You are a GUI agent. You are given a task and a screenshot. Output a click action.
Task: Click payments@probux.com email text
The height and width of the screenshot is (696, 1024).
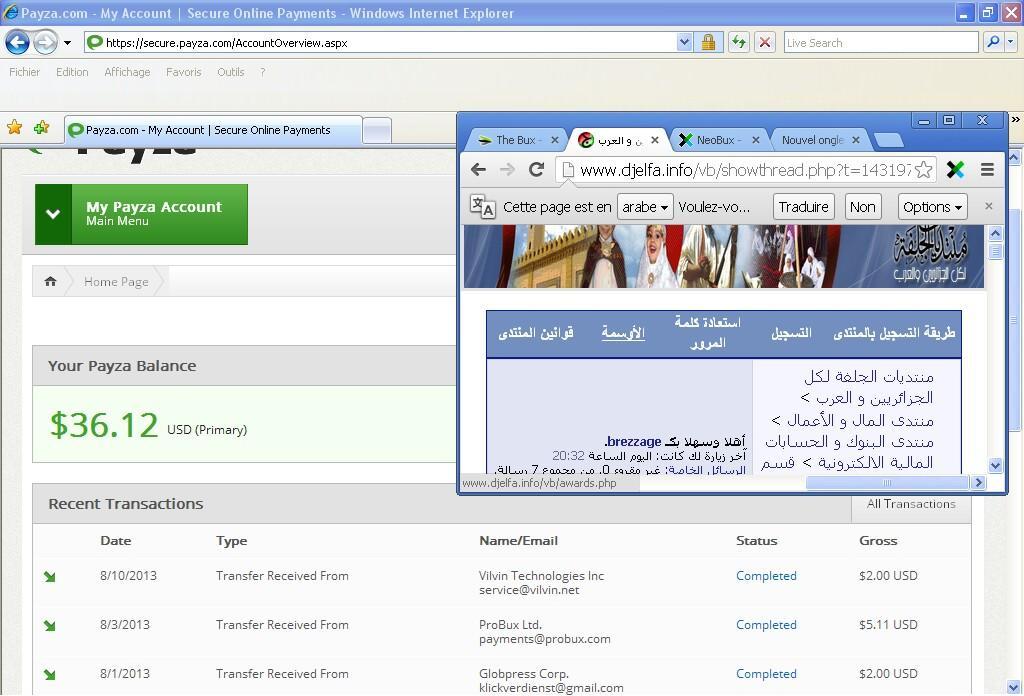coord(545,639)
